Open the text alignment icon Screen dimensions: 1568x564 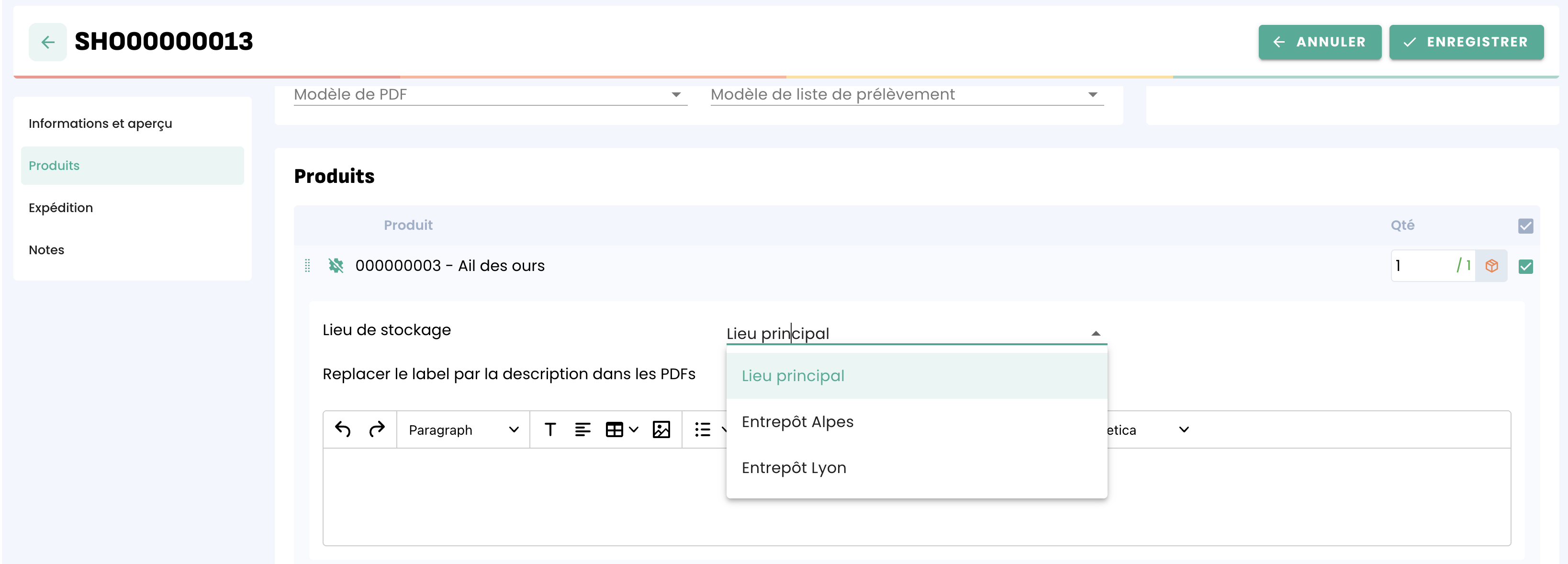tap(582, 429)
